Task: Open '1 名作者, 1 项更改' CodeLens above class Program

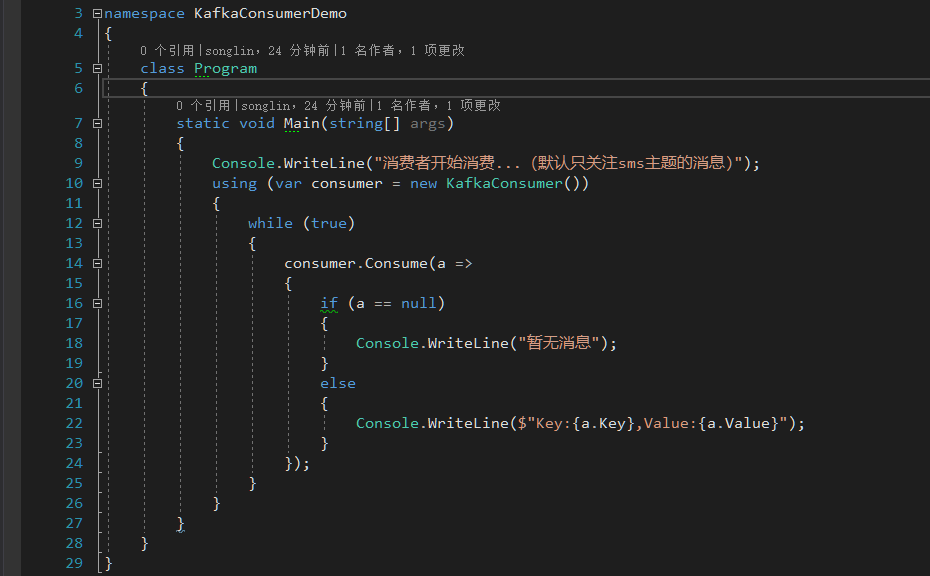Action: click(403, 50)
